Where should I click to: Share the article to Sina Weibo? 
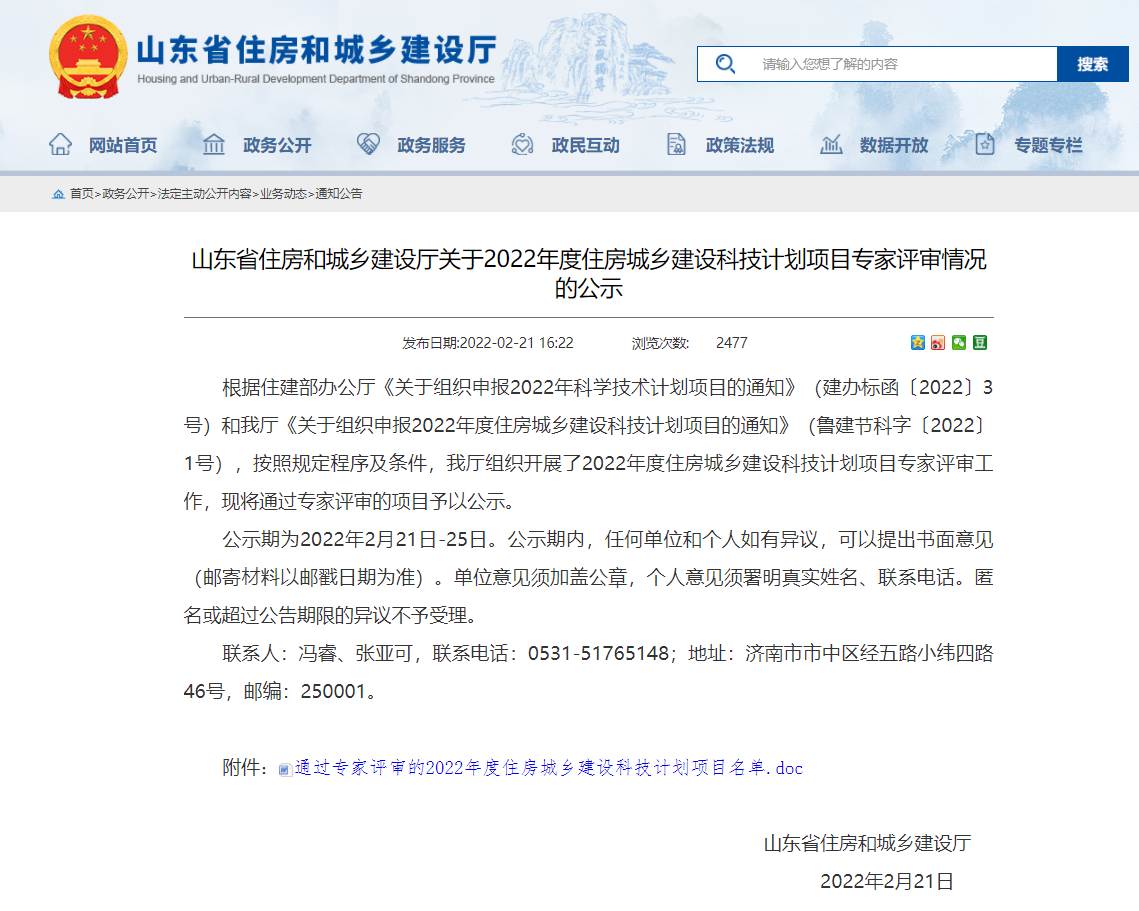[x=937, y=342]
